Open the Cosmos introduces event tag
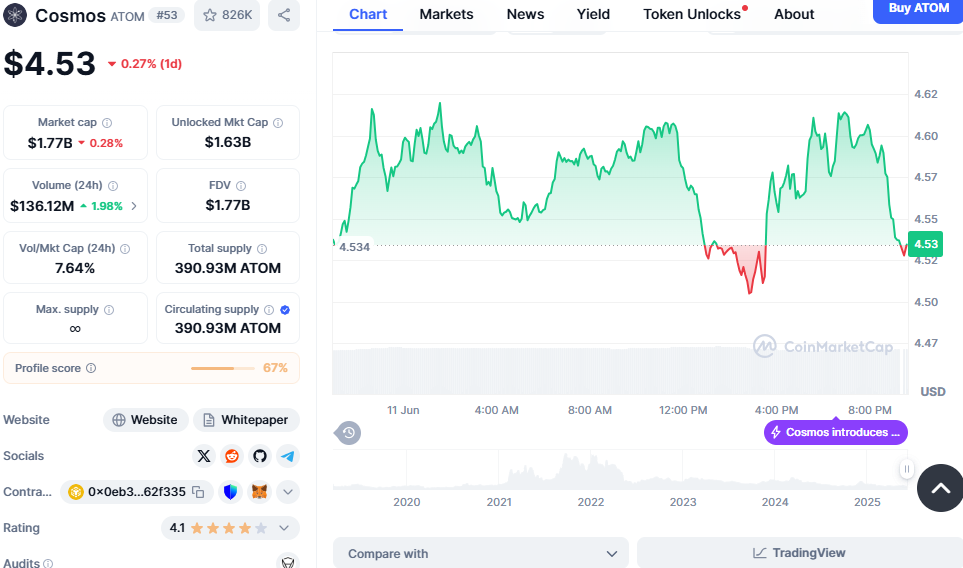 (836, 432)
